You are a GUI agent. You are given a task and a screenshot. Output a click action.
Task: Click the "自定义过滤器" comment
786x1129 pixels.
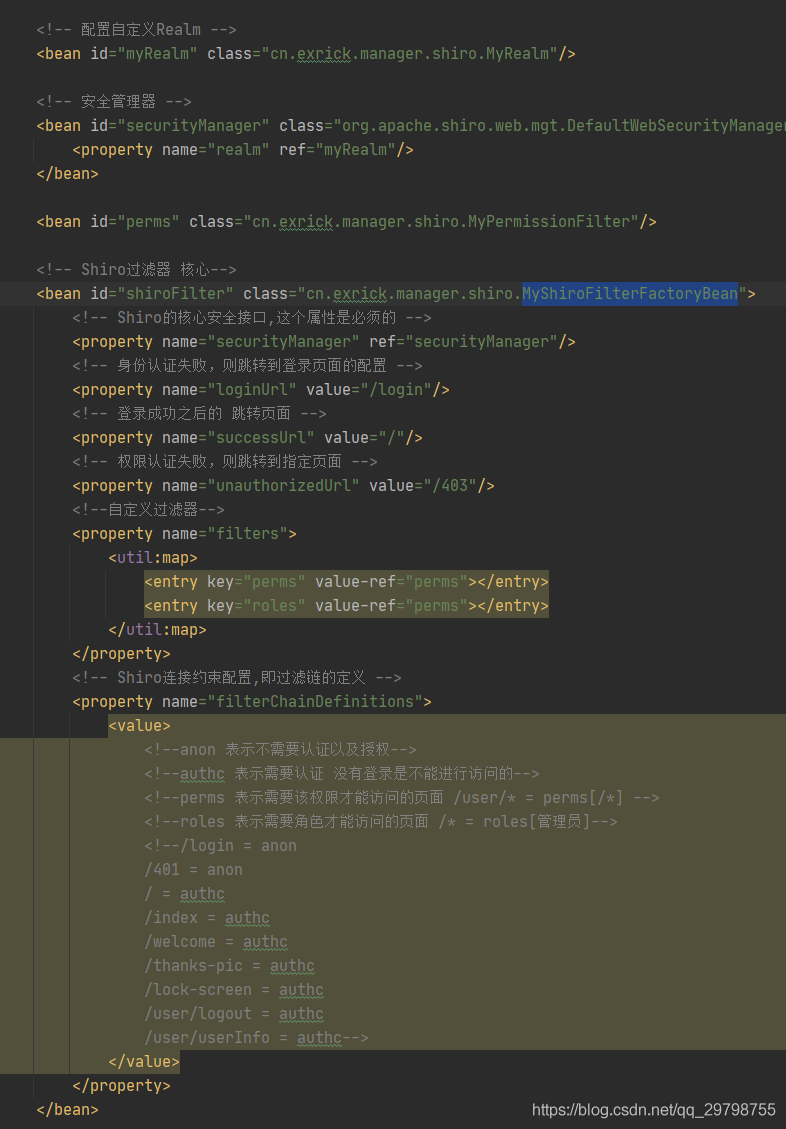(148, 510)
